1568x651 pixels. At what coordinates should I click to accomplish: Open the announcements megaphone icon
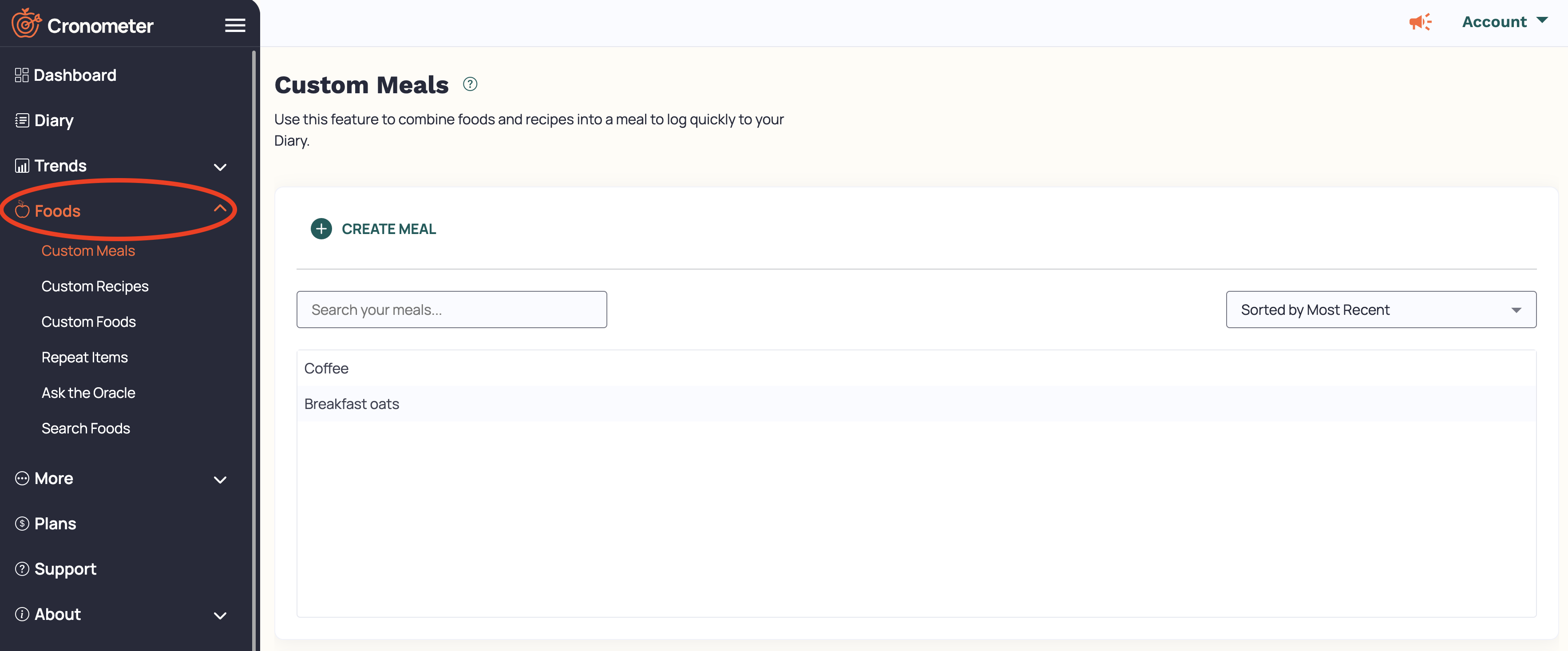click(1420, 23)
